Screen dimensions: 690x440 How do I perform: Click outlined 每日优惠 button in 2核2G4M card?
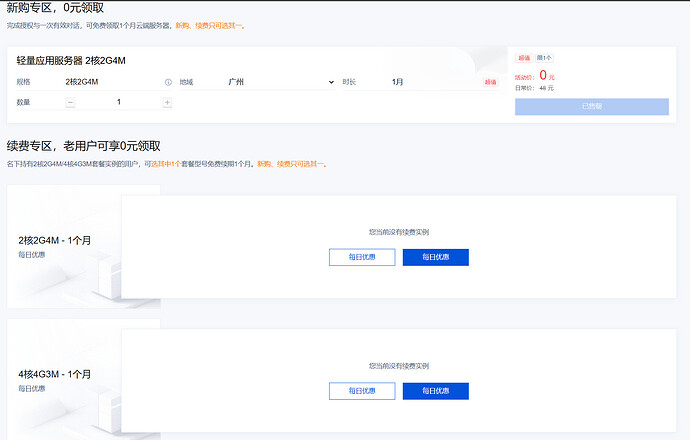click(362, 257)
